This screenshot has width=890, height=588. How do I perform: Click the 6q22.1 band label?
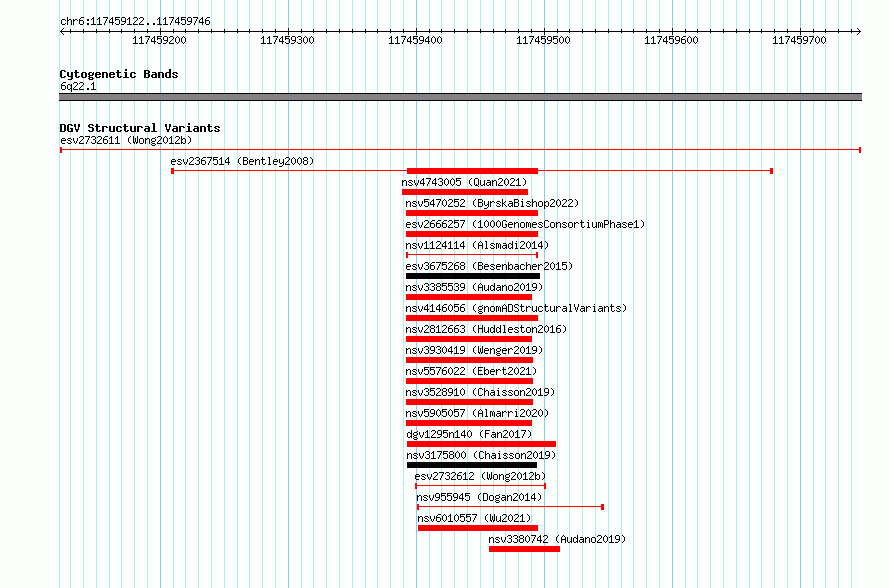point(78,86)
